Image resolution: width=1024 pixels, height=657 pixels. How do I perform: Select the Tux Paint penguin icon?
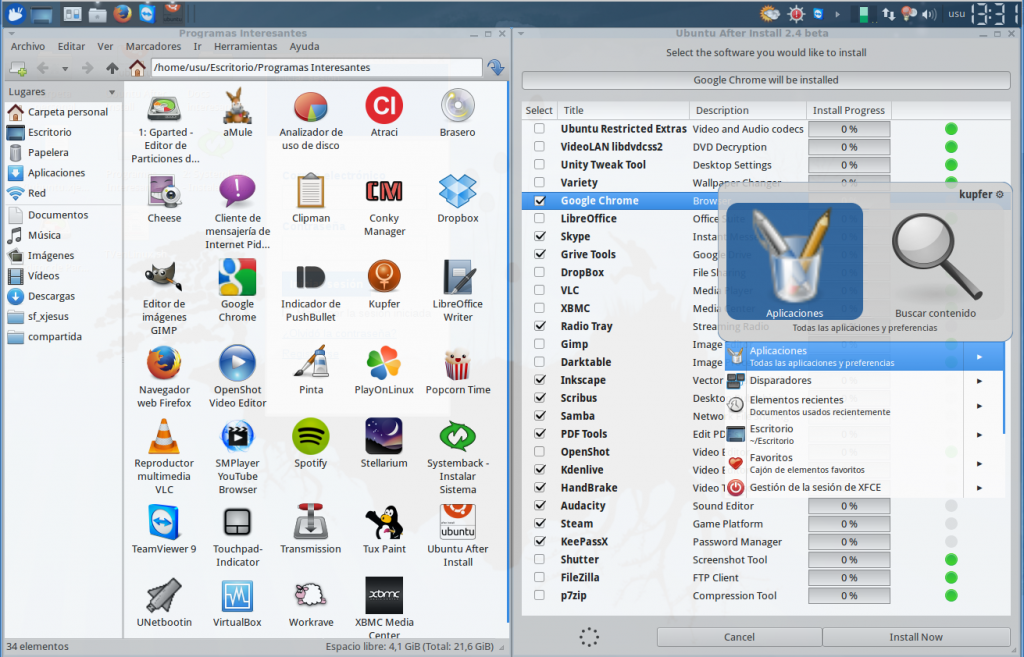[384, 522]
